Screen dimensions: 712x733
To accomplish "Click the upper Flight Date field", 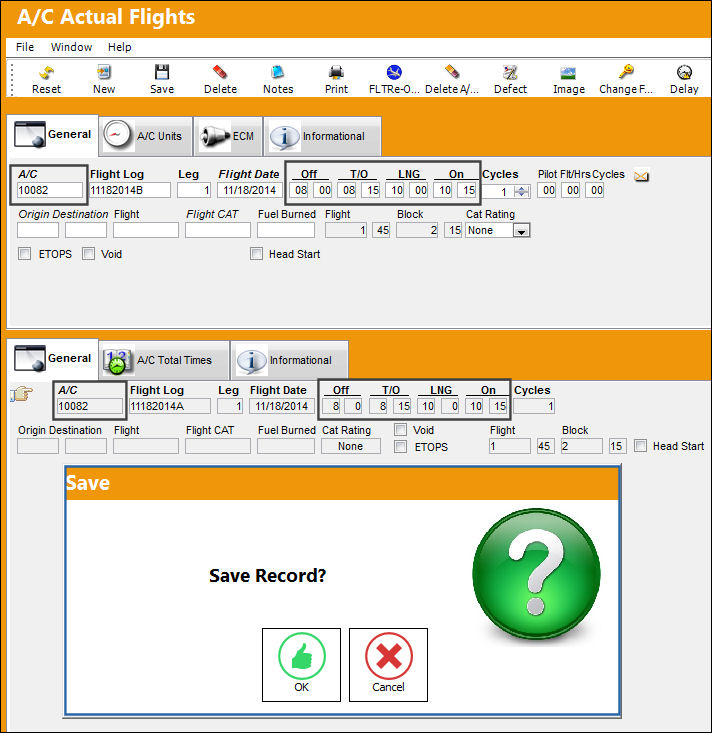I will [x=249, y=190].
